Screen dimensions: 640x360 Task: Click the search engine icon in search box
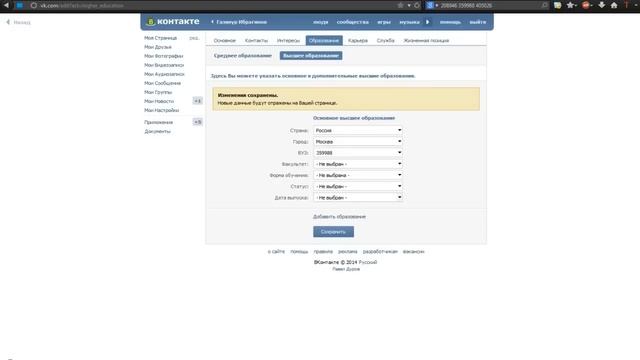[x=430, y=5]
